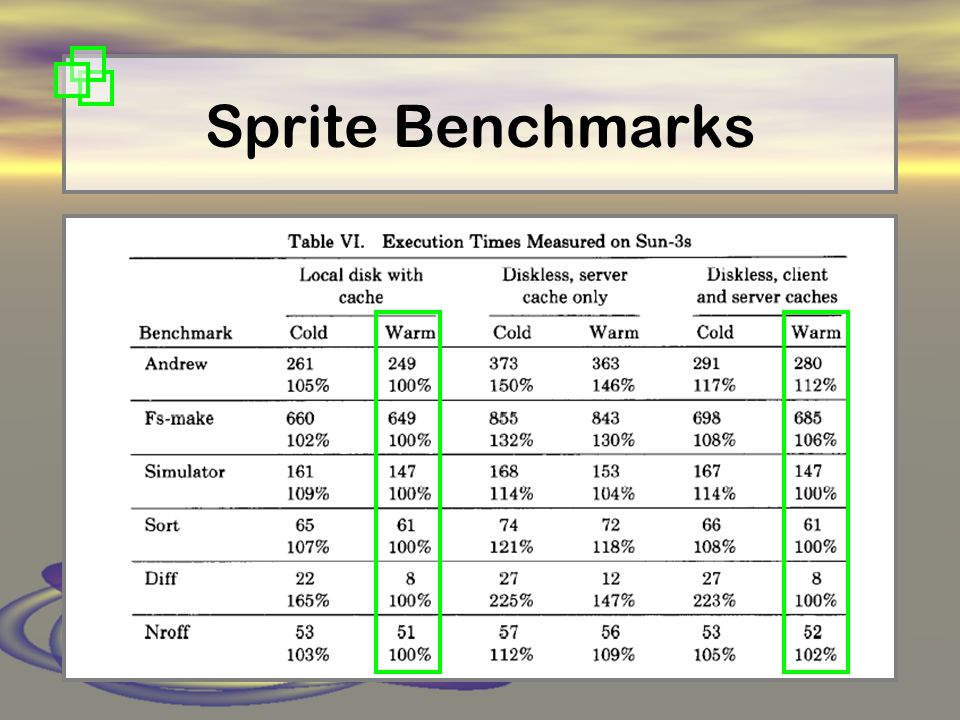
Task: Click the "103%" cell in the Nroff row
Action: (308, 654)
